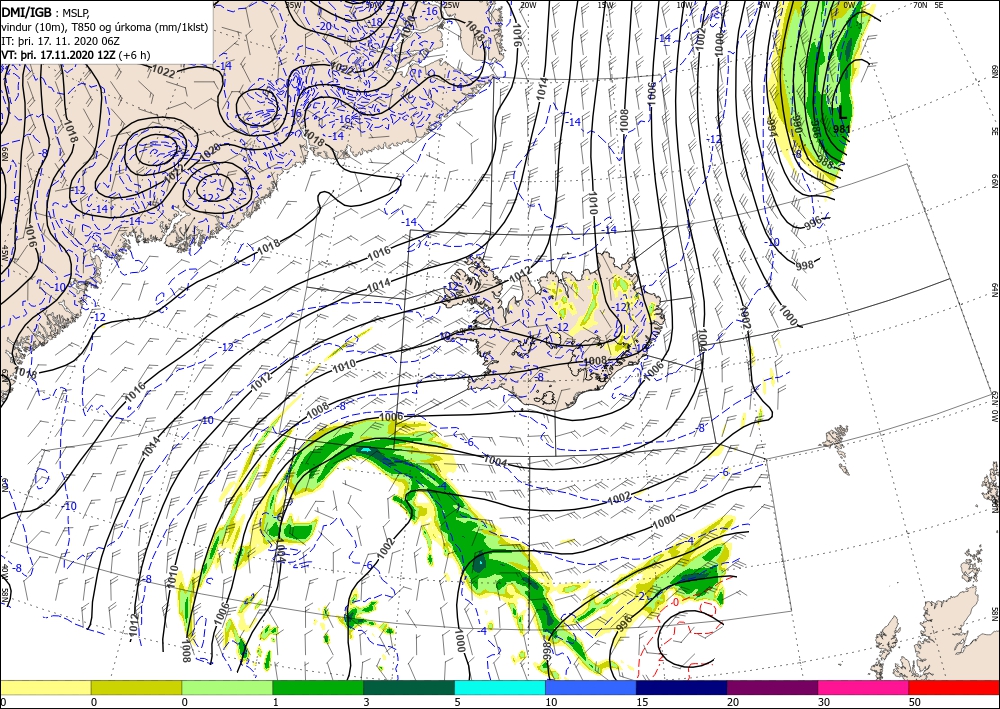The image size is (1000, 709).
Task: Click the navy 15–20 mm swatch
Action: (682, 687)
